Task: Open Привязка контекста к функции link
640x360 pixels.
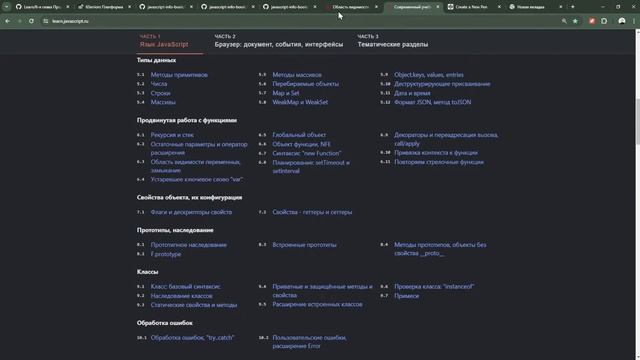Action: click(x=436, y=153)
